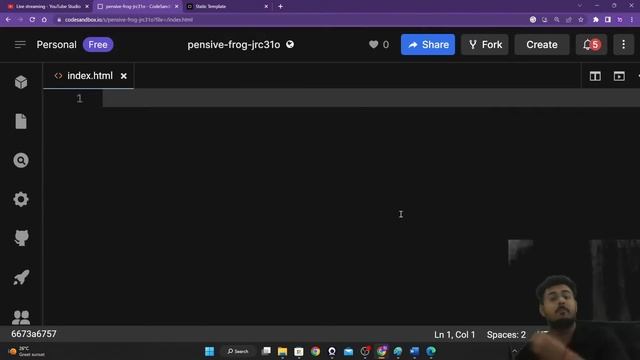
Task: Click the Create button
Action: 542,44
